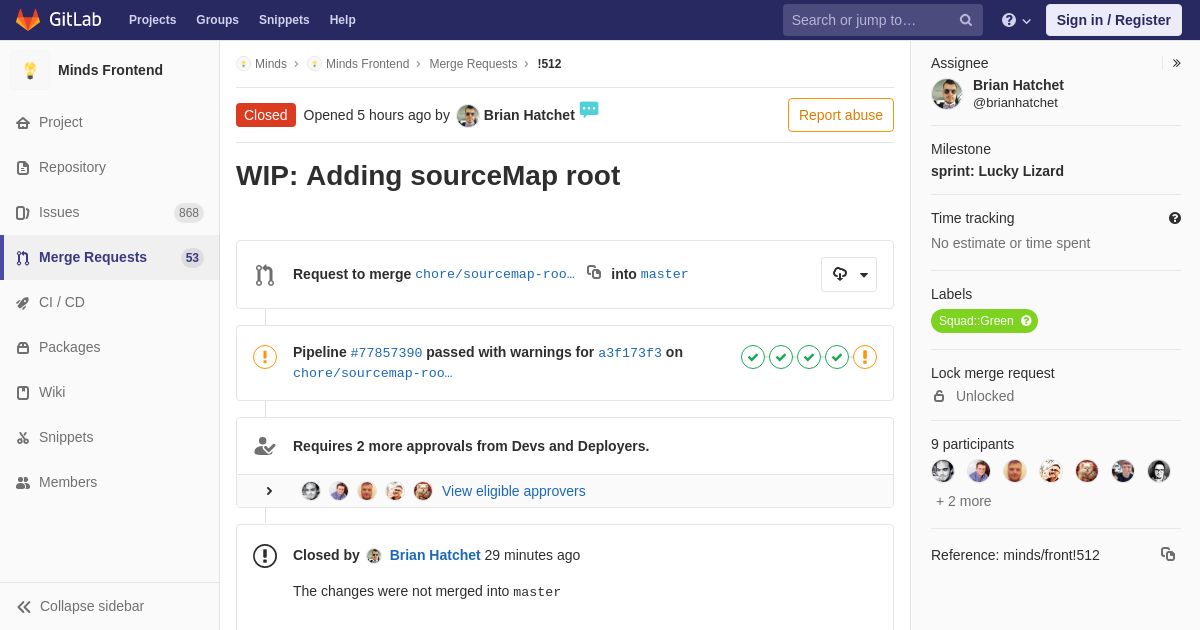The image size is (1200, 630).
Task: Click the first participant avatar
Action: click(943, 471)
